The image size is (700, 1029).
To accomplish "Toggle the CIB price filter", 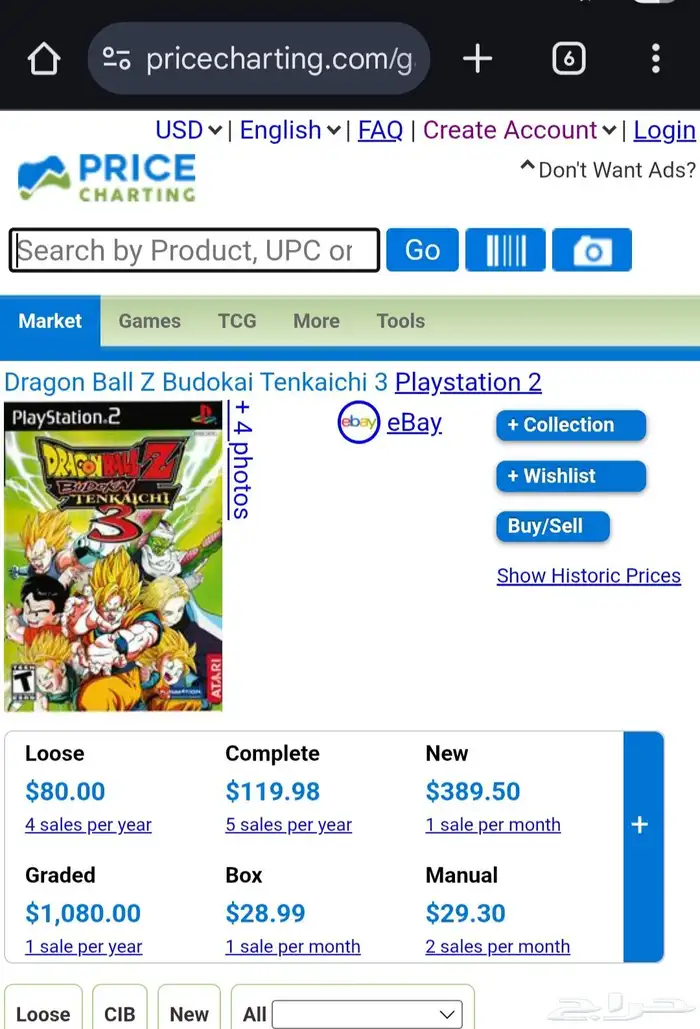I will tap(119, 1013).
